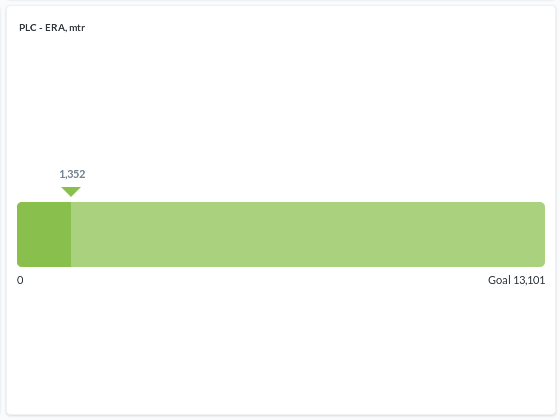560x420 pixels.
Task: Click the light green unfilled bar portion
Action: [308, 234]
